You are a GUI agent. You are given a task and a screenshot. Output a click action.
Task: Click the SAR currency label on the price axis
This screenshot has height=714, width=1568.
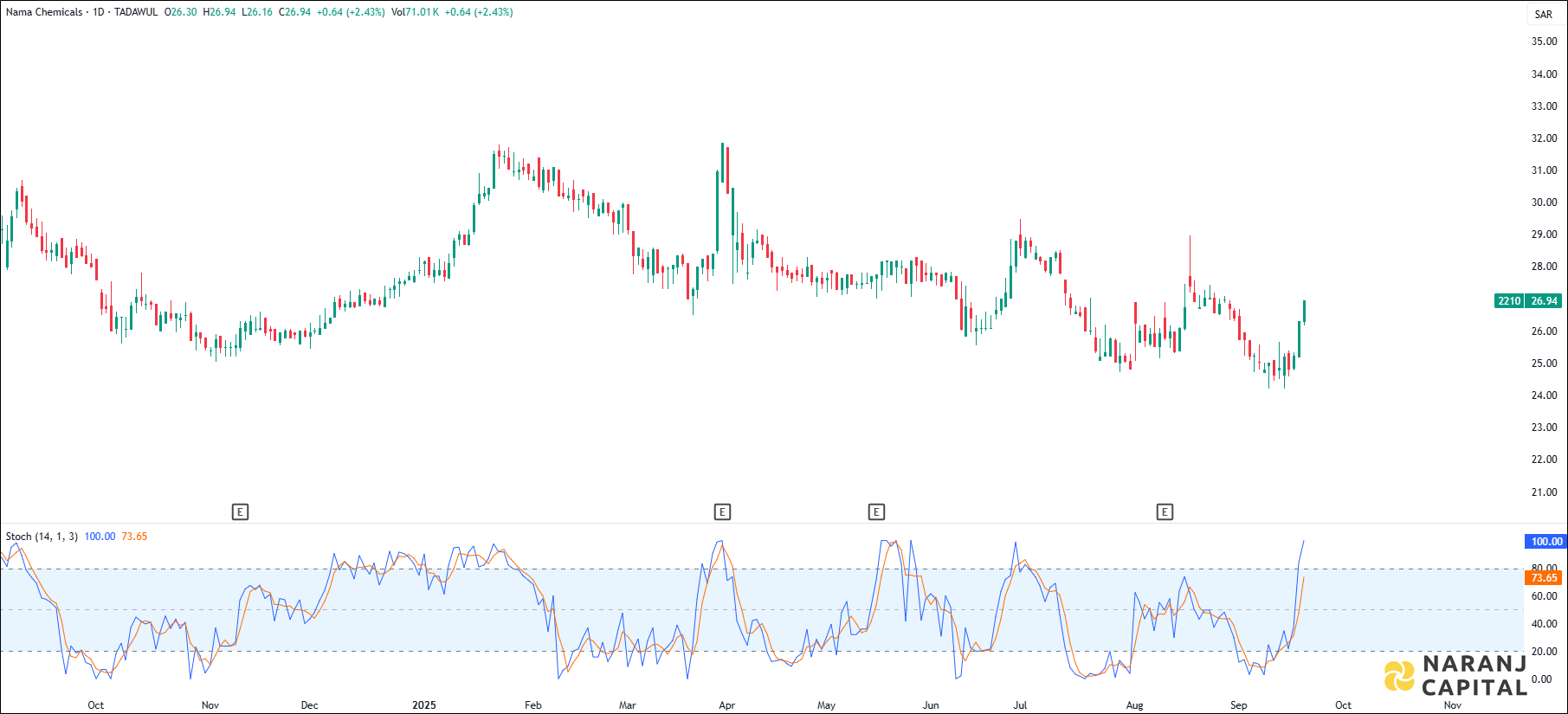click(x=1544, y=15)
